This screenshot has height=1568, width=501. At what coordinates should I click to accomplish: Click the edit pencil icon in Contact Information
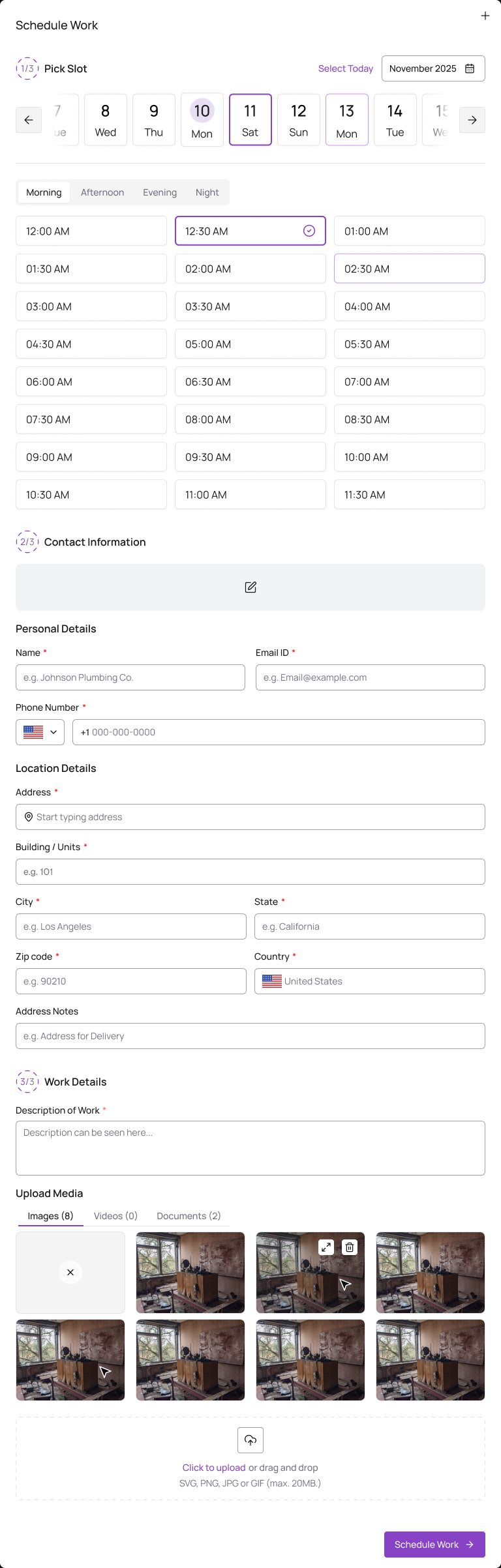(250, 587)
